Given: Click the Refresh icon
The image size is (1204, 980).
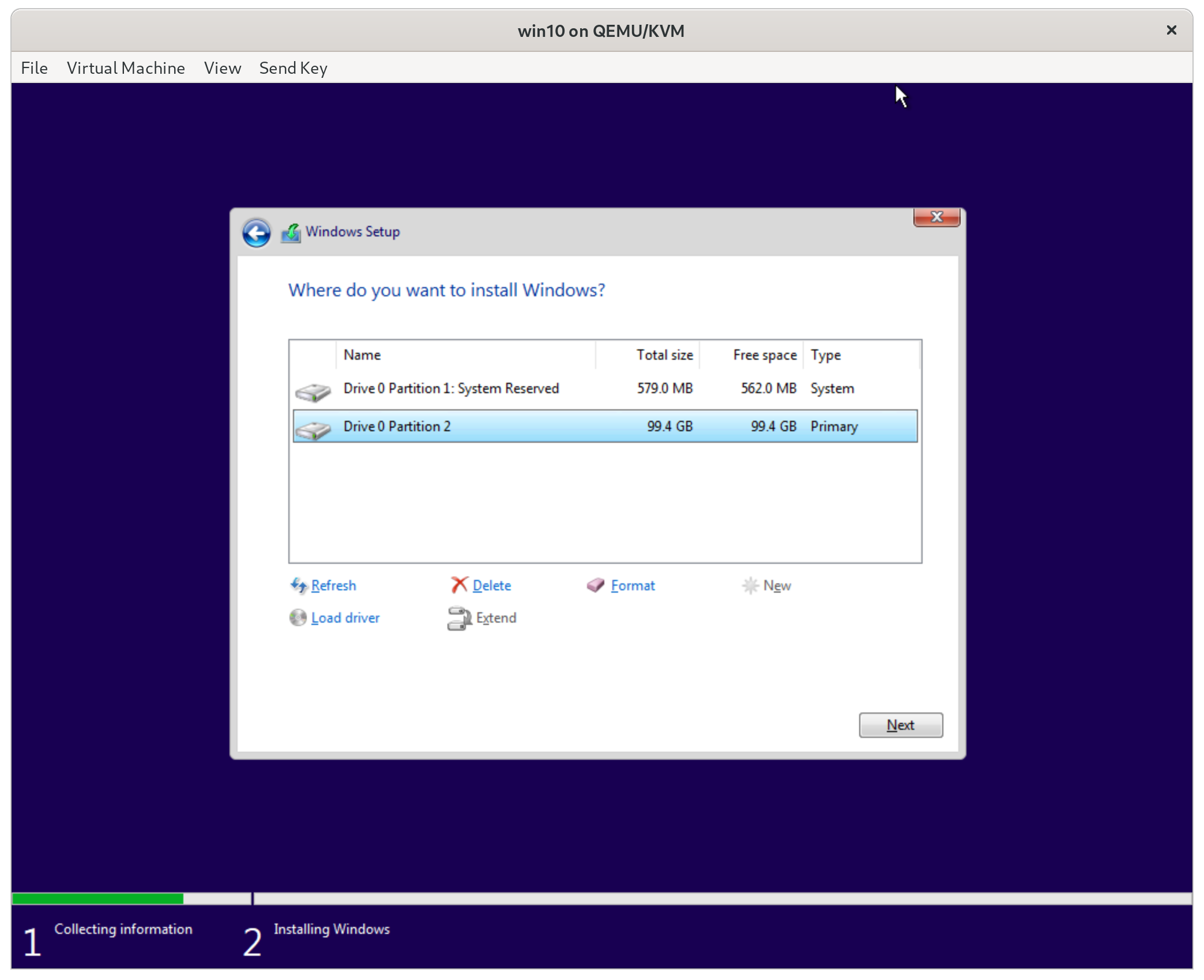Looking at the screenshot, I should pos(299,586).
